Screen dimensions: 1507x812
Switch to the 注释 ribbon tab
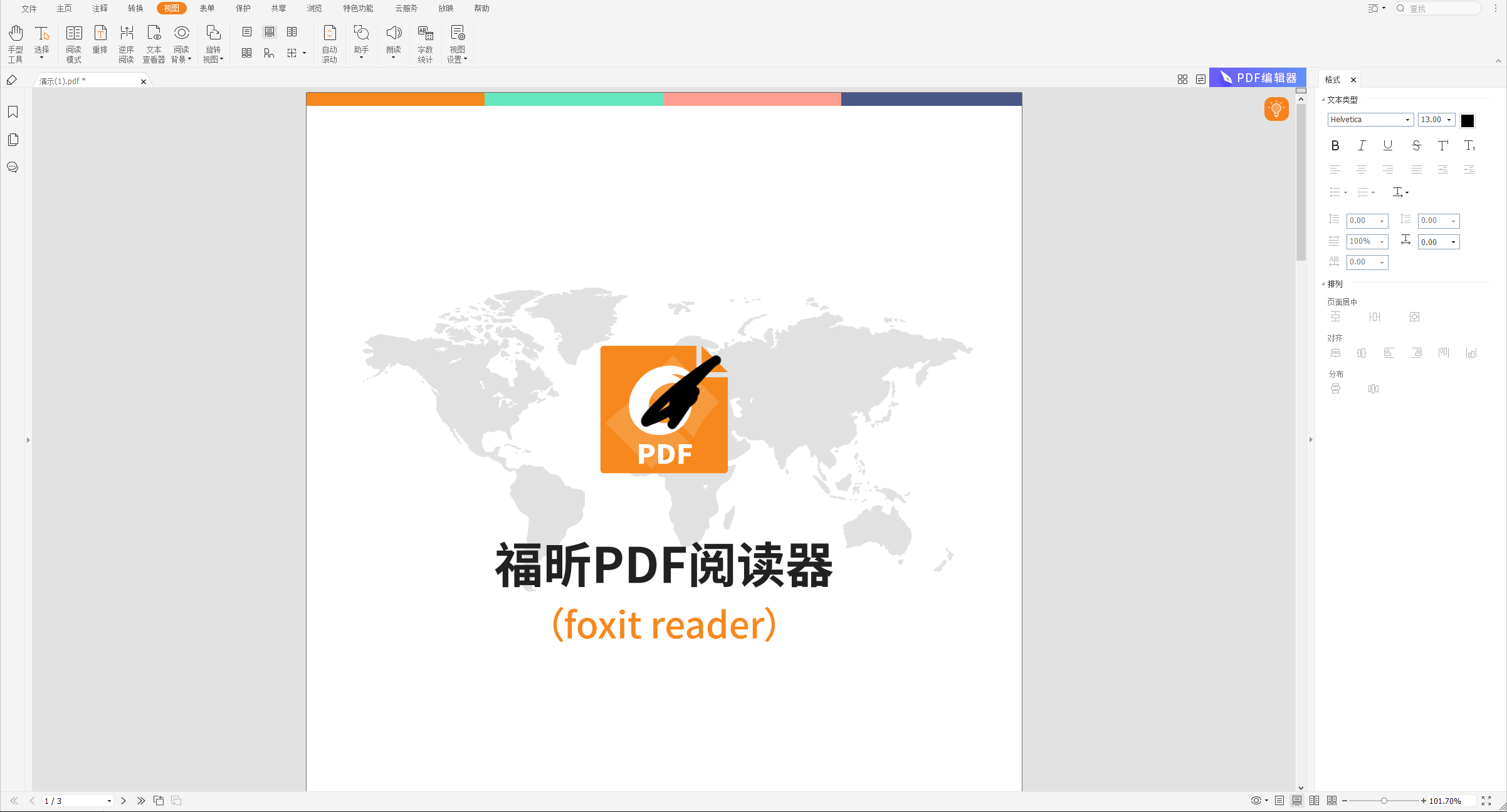point(99,8)
